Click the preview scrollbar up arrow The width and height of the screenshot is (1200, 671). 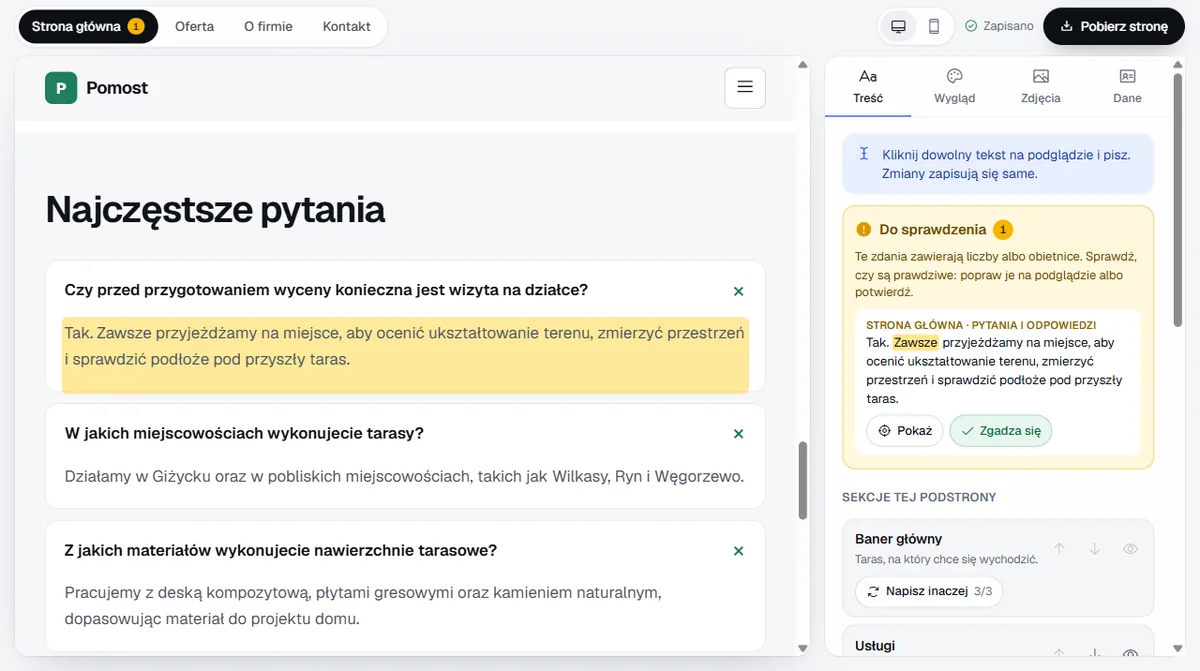803,66
